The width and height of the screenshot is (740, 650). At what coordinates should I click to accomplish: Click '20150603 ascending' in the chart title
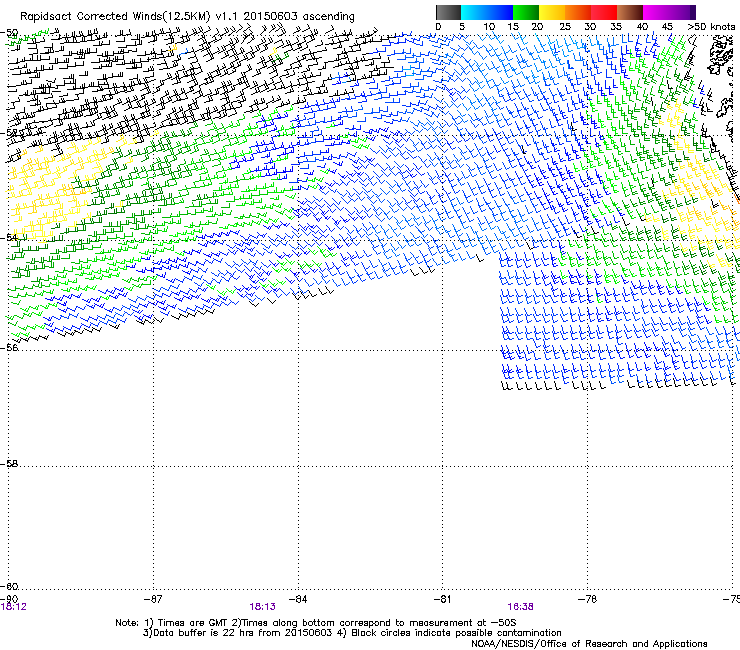click(x=299, y=17)
